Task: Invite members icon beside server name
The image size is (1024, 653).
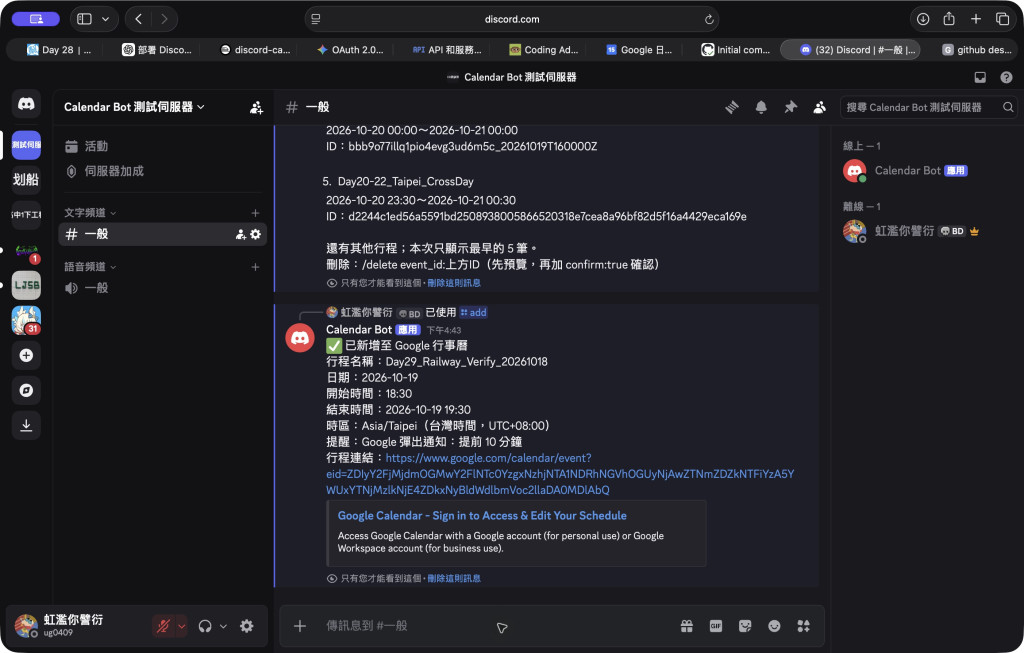Action: coord(256,108)
